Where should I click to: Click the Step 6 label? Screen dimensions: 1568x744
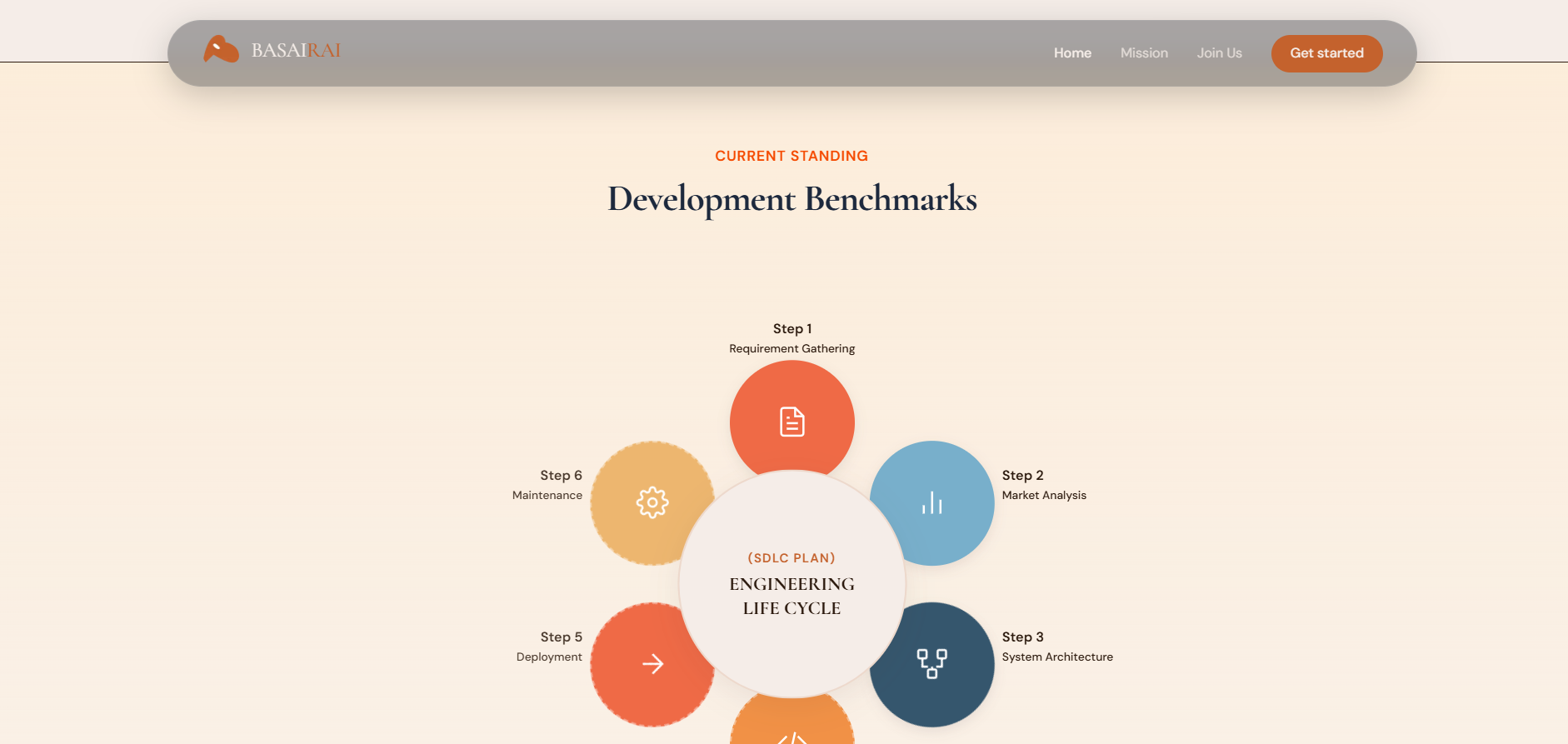pos(562,476)
